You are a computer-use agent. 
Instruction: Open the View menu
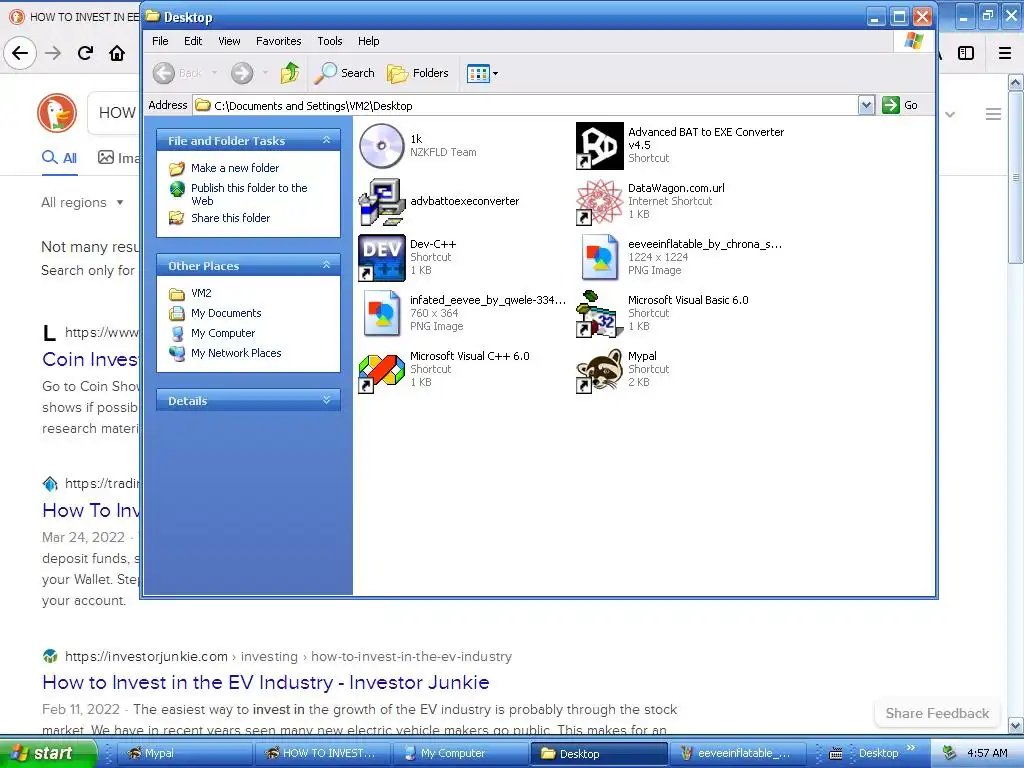pyautogui.click(x=229, y=41)
